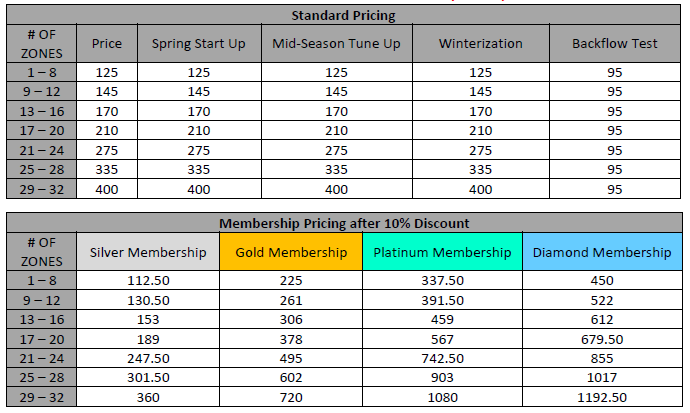Select the 742.50 Platinum price cell
The image size is (690, 413).
442,358
